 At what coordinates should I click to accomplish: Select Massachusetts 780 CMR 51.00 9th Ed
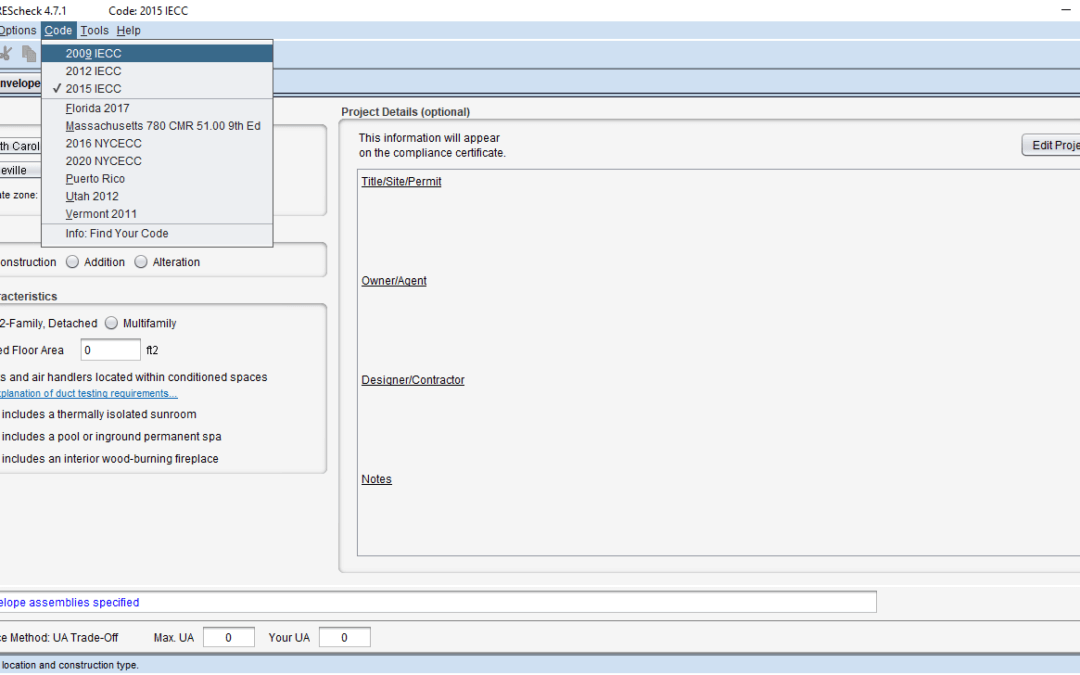[163, 126]
